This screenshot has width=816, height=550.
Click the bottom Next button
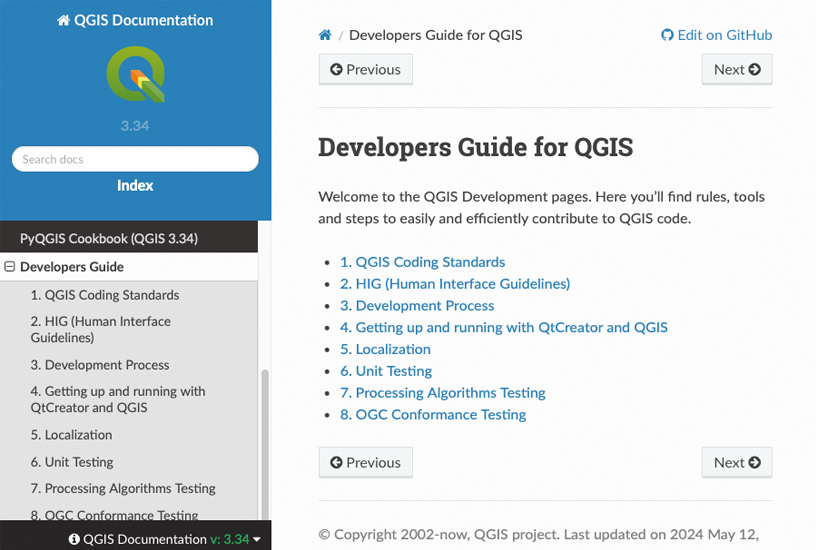tap(737, 462)
